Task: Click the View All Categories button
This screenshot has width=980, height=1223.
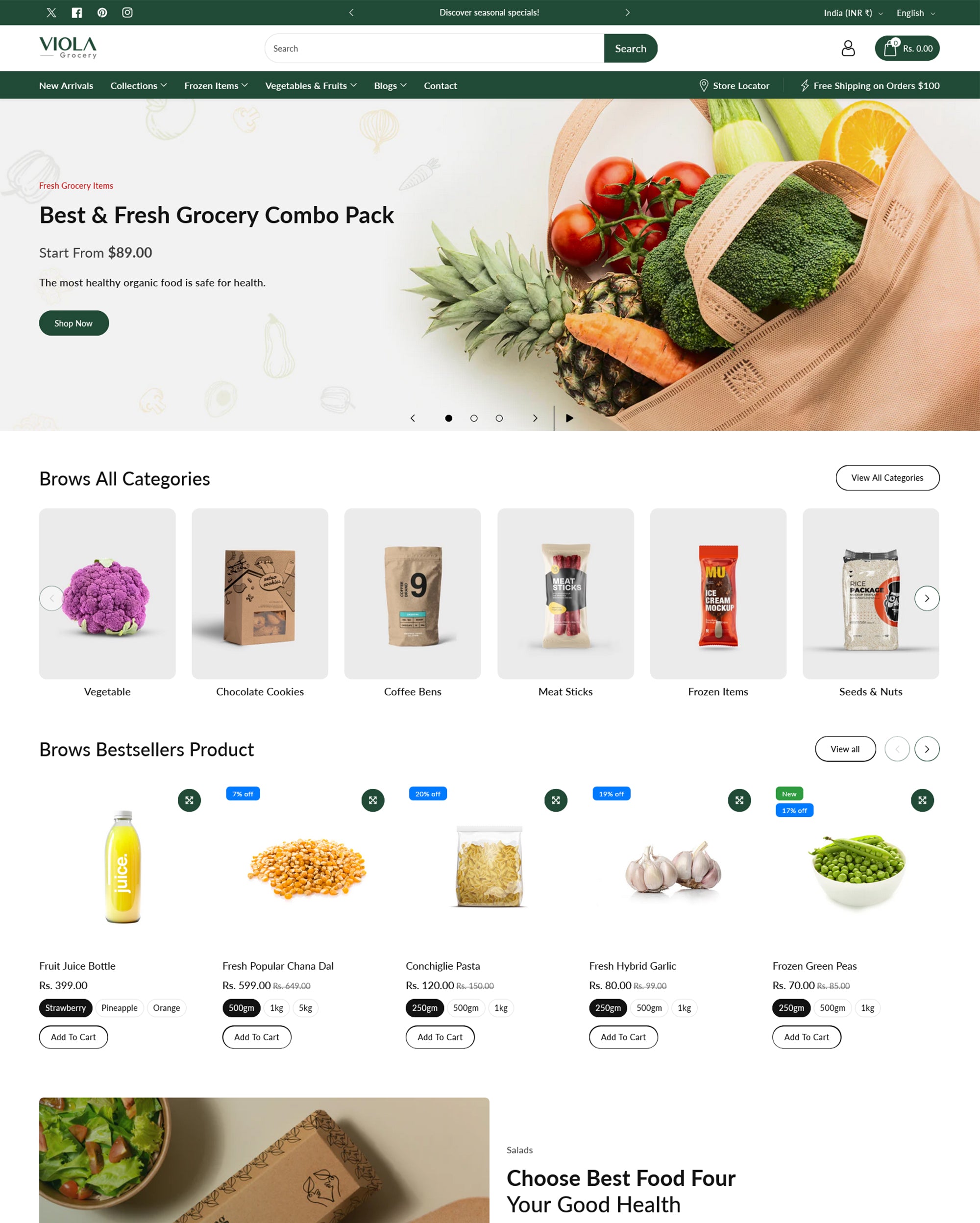Action: pyautogui.click(x=887, y=477)
